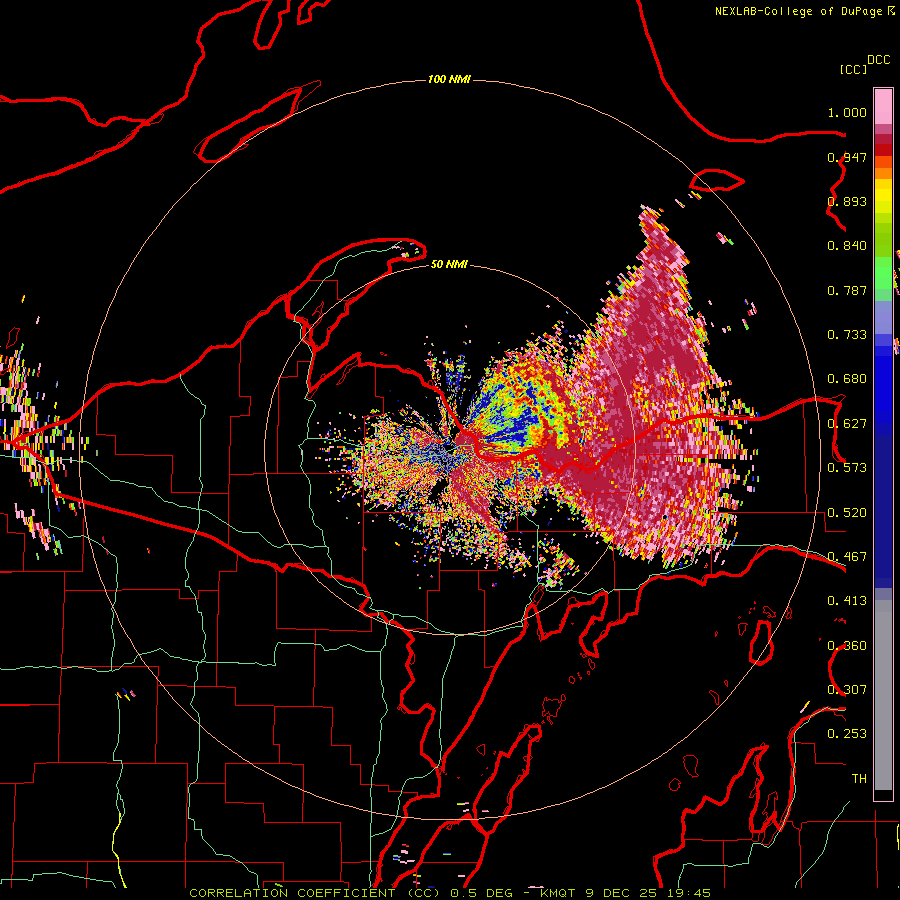Image resolution: width=900 pixels, height=900 pixels.
Task: Click the 0.680 scale value
Action: pos(847,379)
